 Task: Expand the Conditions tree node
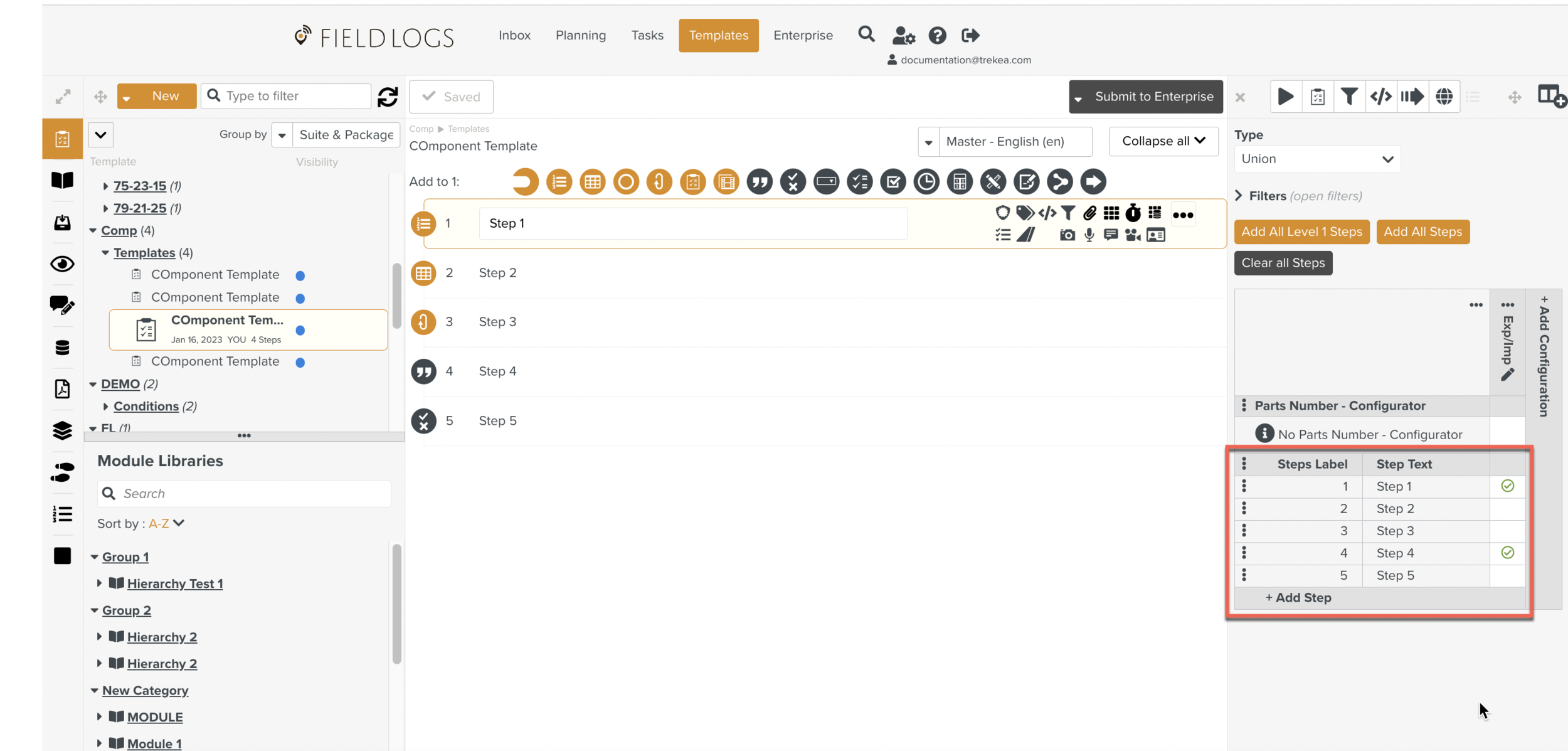[105, 407]
